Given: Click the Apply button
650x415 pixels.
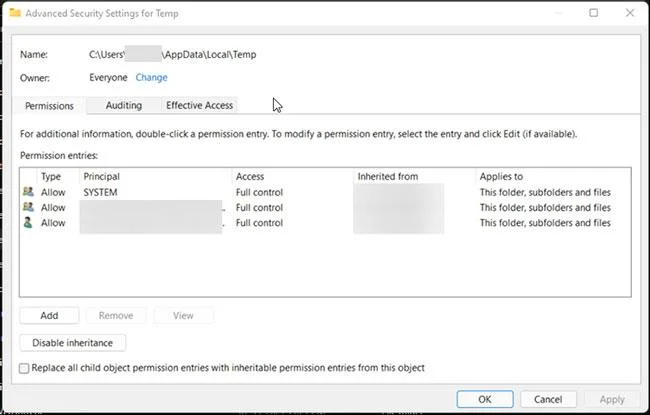Looking at the screenshot, I should (612, 399).
